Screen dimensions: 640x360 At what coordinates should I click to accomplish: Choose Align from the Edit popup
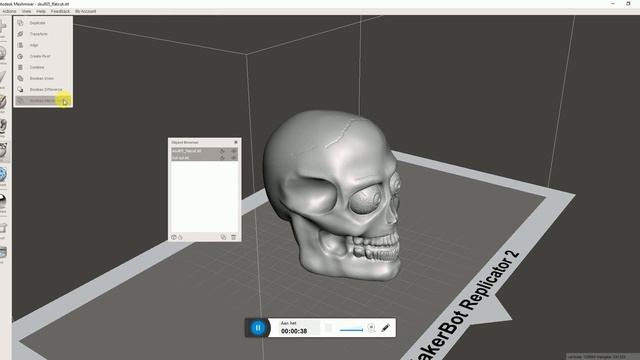43,45
